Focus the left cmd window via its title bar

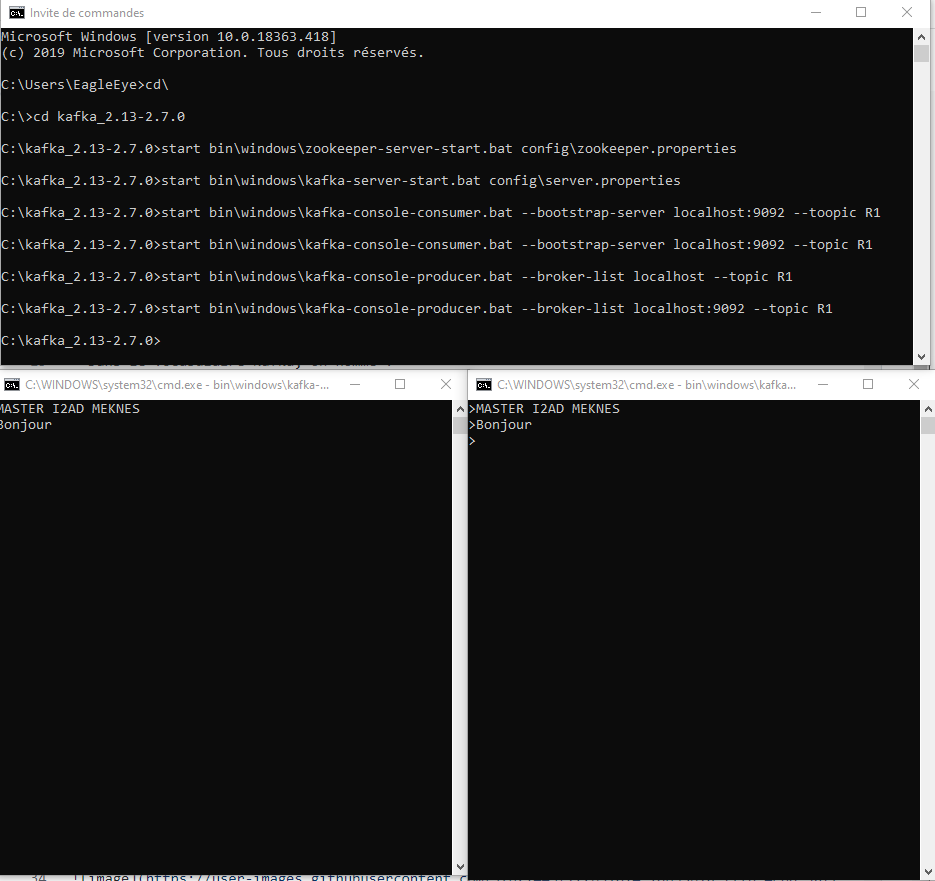coord(200,384)
